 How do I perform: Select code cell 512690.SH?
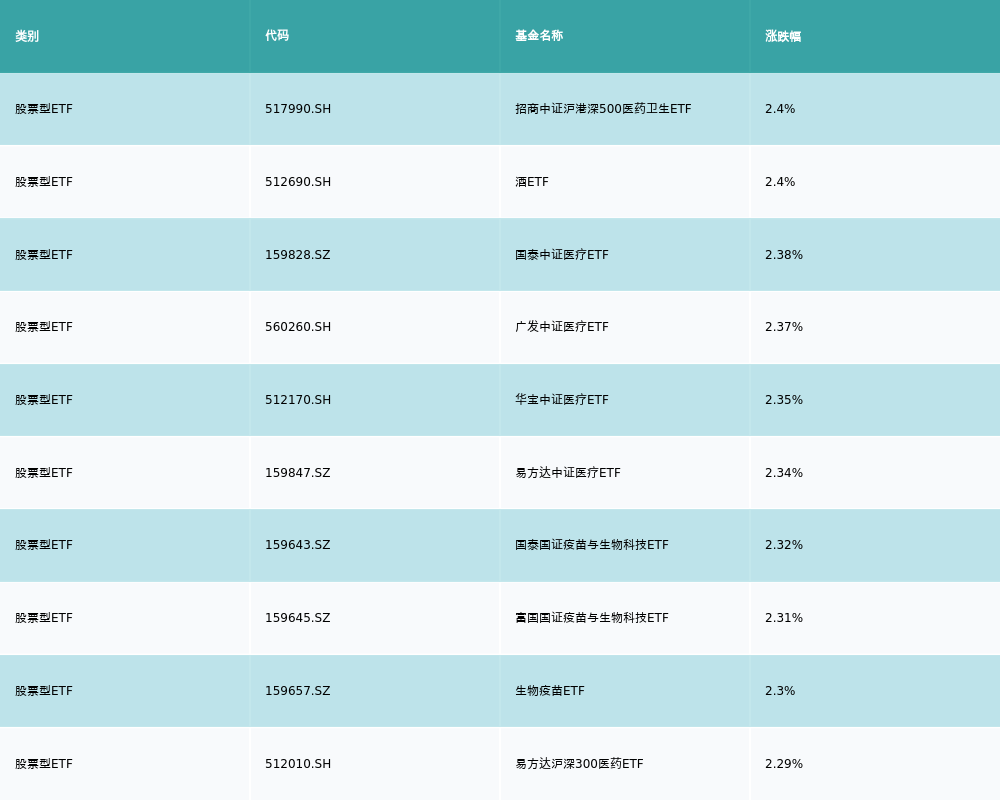point(298,182)
